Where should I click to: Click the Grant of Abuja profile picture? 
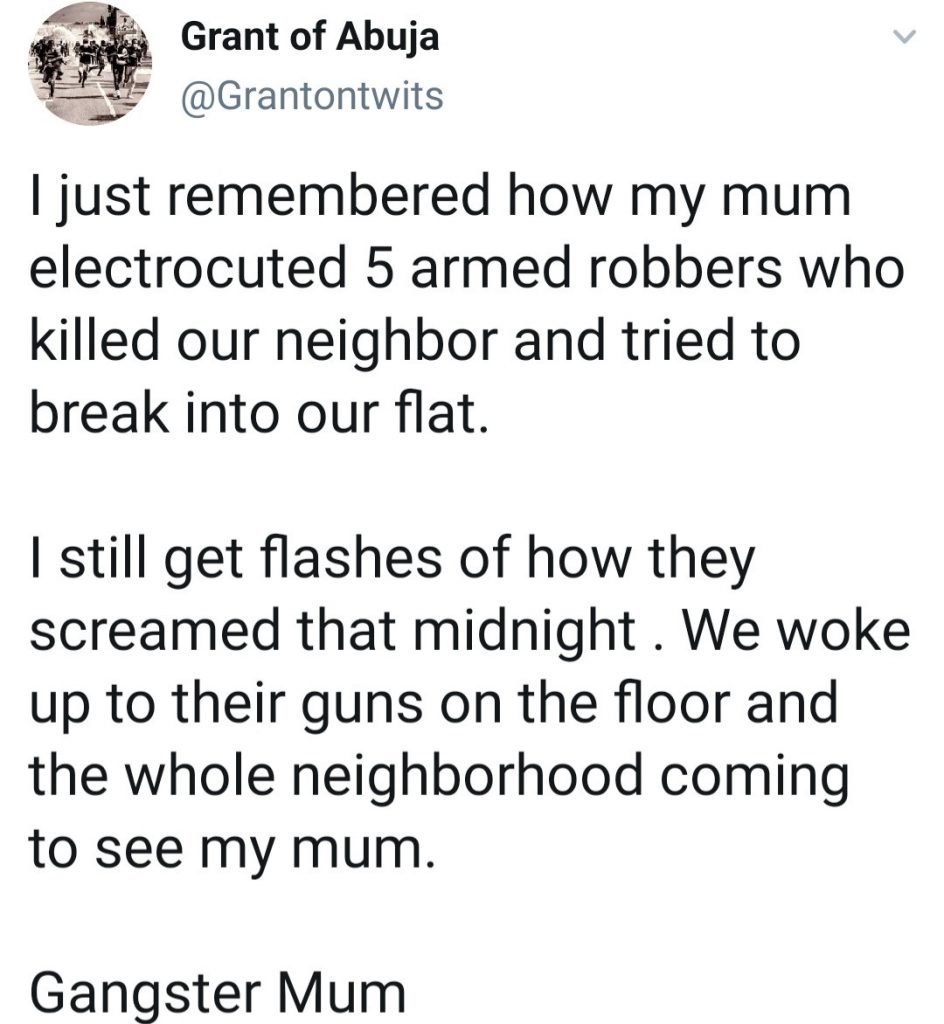pyautogui.click(x=90, y=60)
